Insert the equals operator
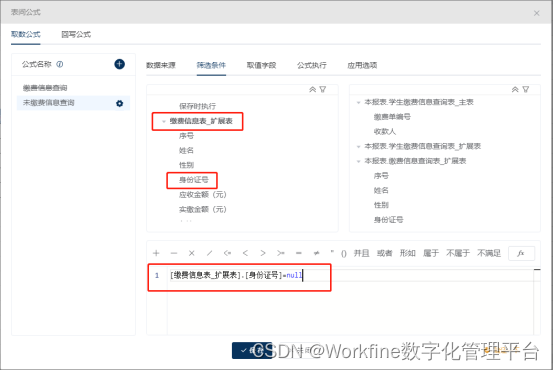This screenshot has height=370, width=554. click(x=299, y=253)
